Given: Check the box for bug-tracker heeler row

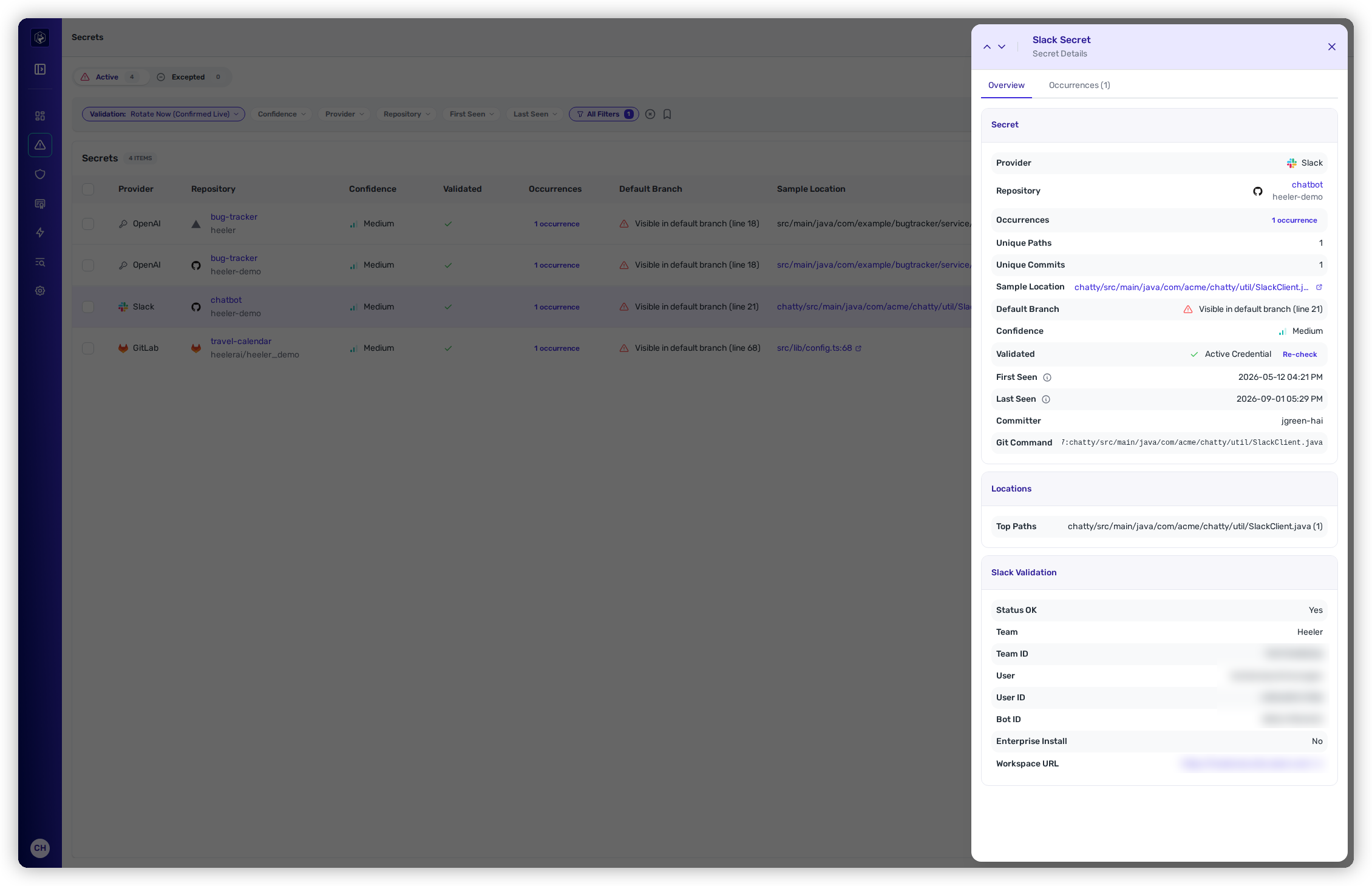Looking at the screenshot, I should (x=88, y=224).
